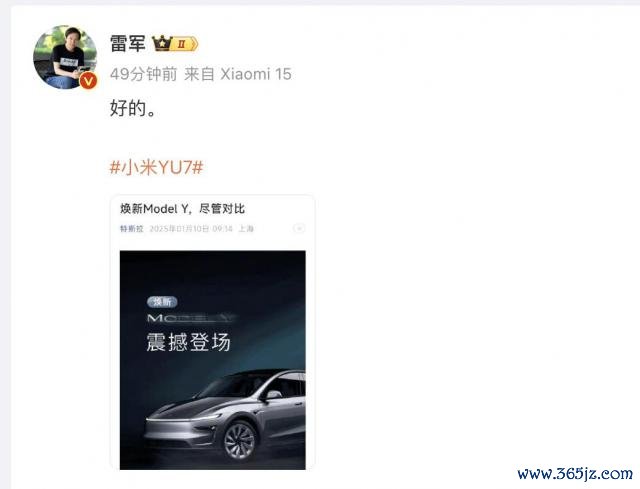
Task: Open 雷军's profile avatar photo
Action: click(65, 57)
